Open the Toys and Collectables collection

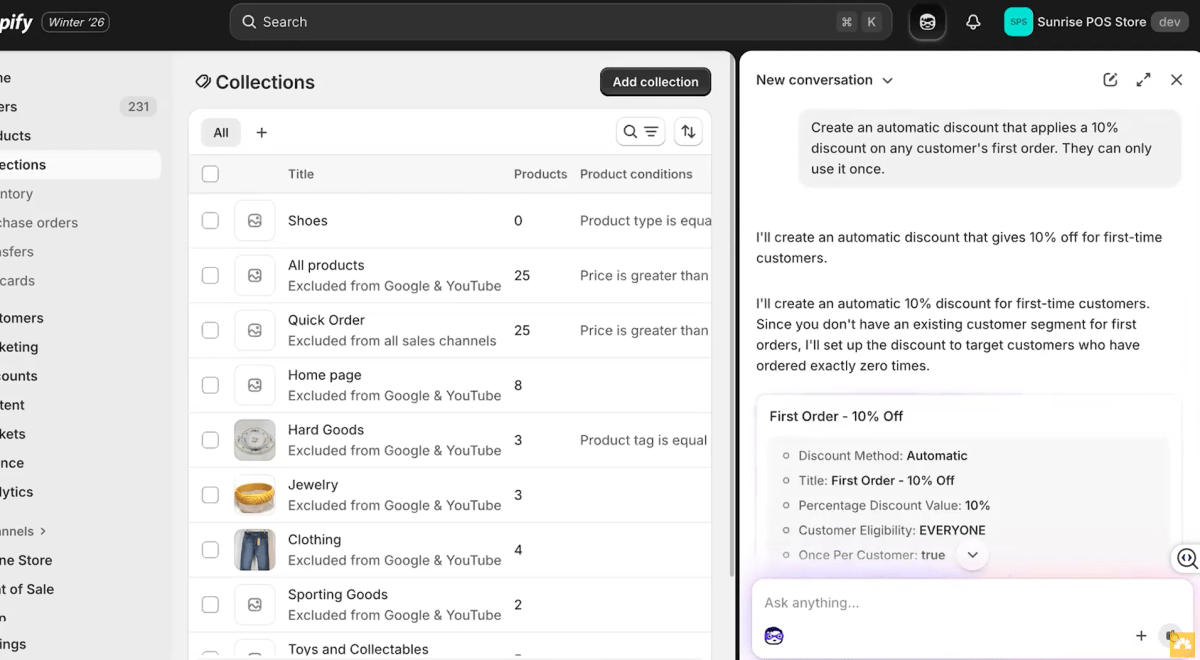pyautogui.click(x=358, y=649)
